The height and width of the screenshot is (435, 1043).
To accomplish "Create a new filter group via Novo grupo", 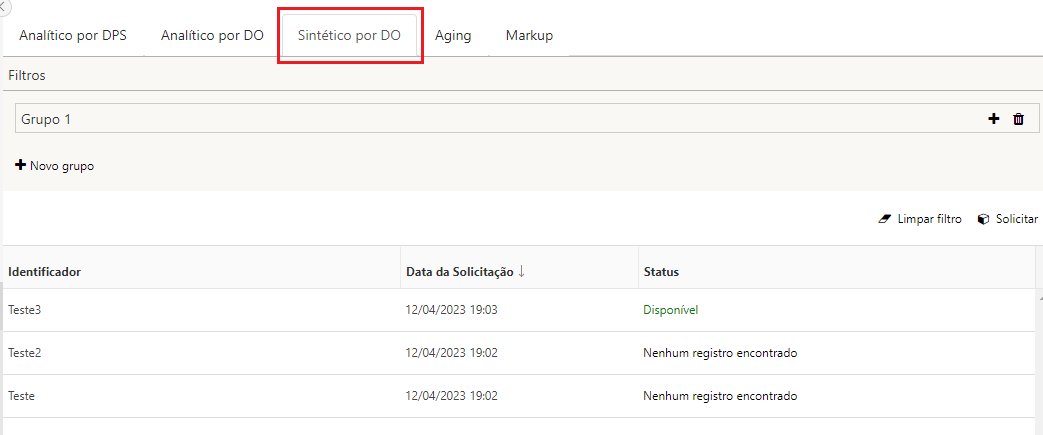I will coord(55,166).
